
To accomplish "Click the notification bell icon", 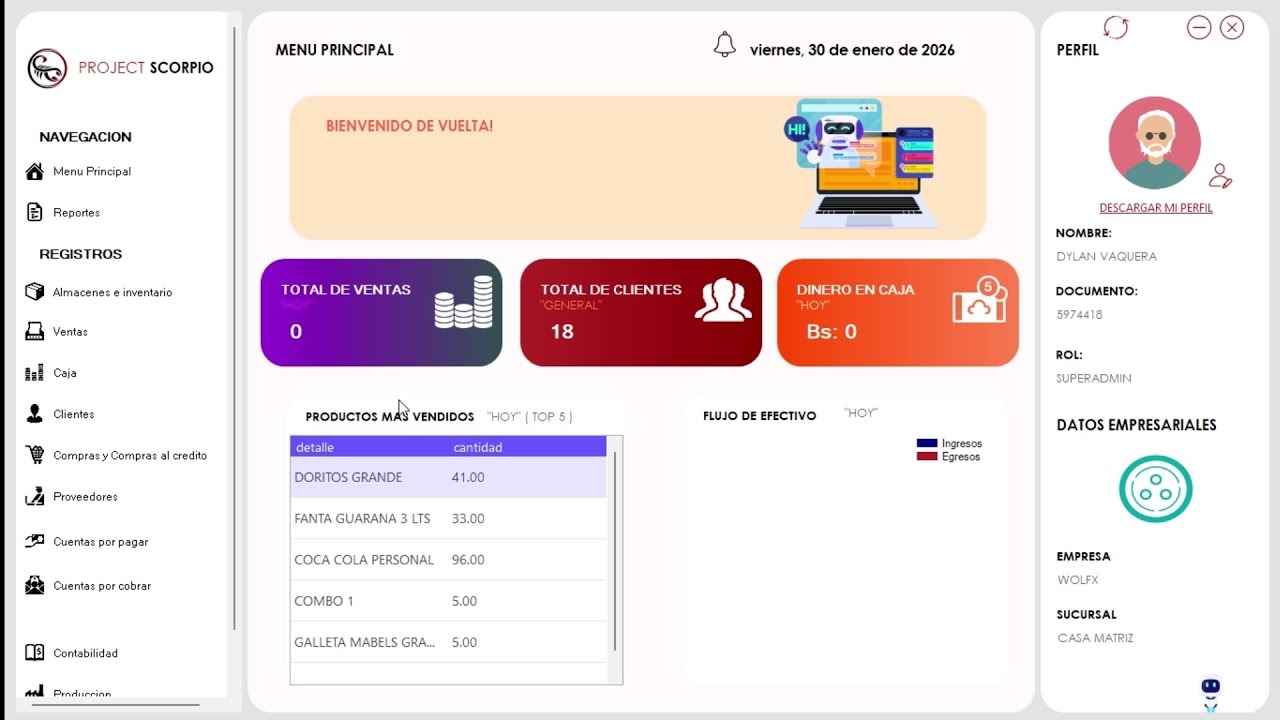I will coord(725,45).
